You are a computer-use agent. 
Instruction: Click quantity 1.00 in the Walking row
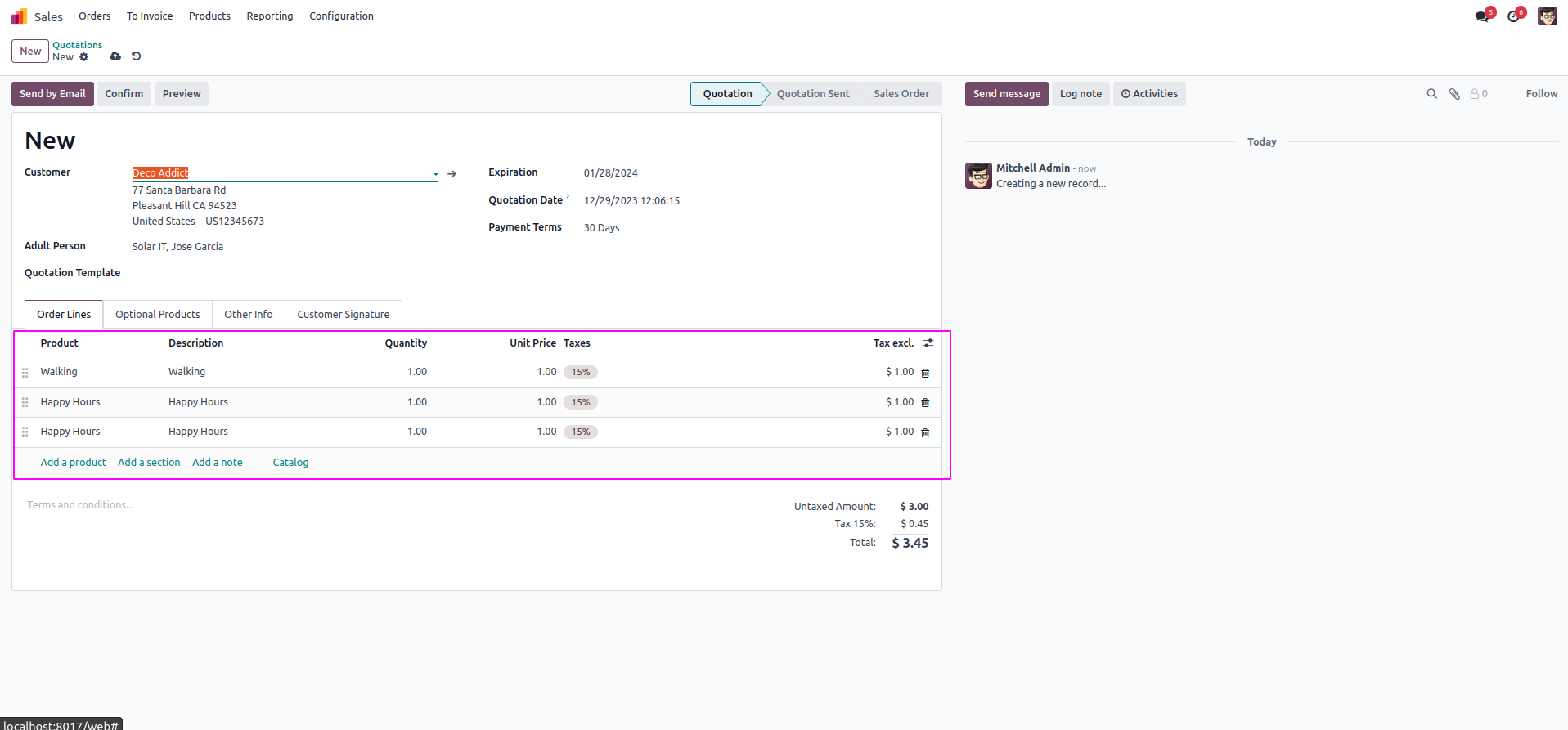tap(417, 372)
